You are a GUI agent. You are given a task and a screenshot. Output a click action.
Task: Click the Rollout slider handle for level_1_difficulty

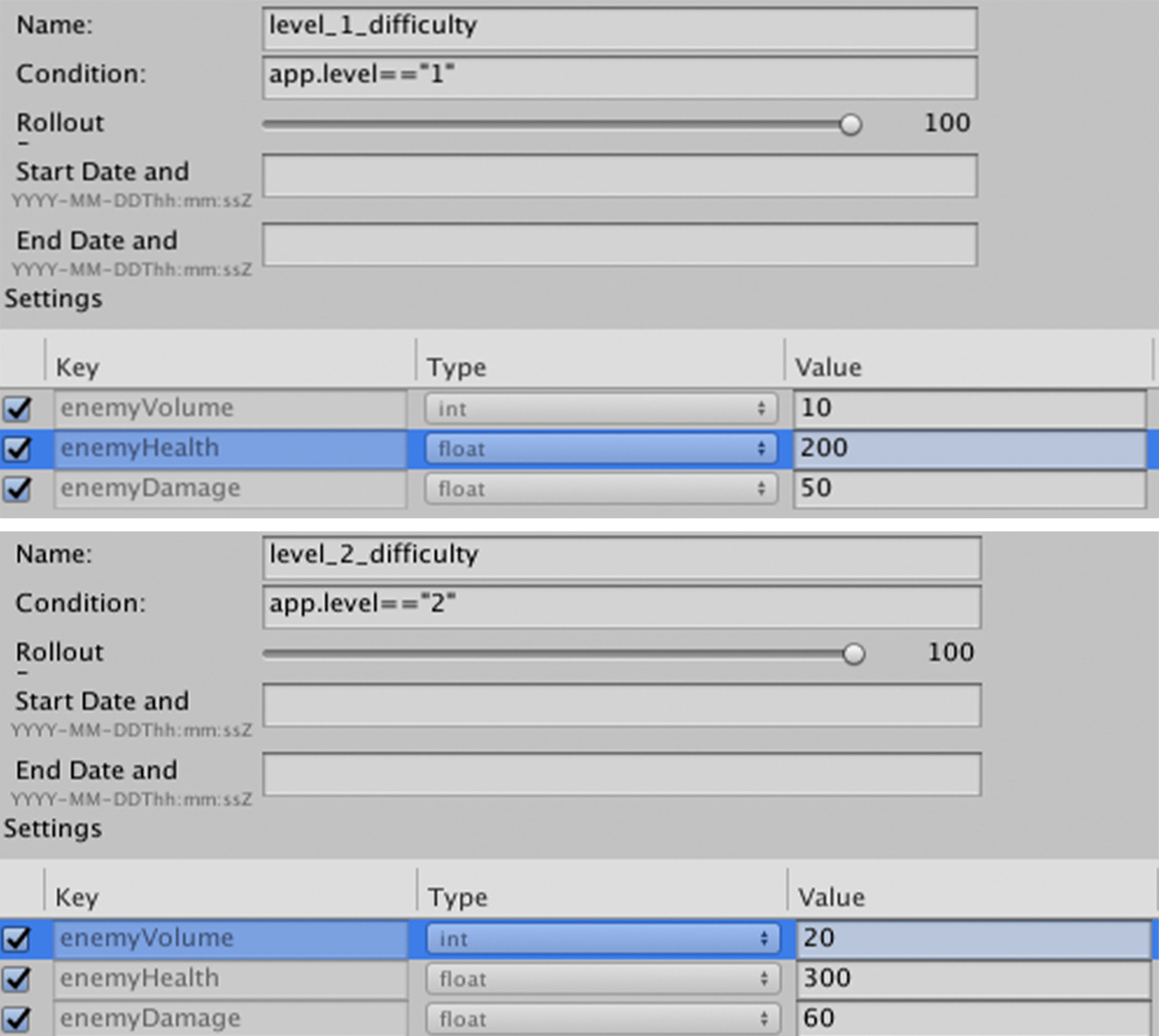[x=850, y=125]
